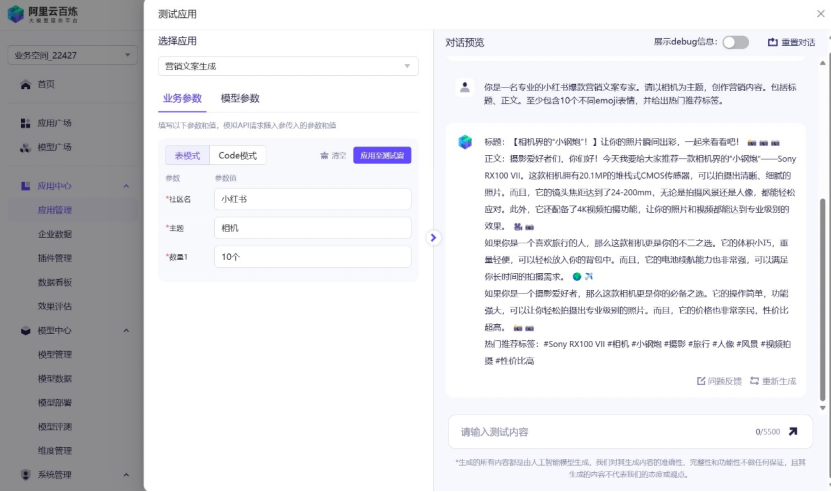Click the scrollbar down arrow in chat preview
Image resolution: width=831 pixels, height=492 pixels.
pyautogui.click(x=823, y=408)
